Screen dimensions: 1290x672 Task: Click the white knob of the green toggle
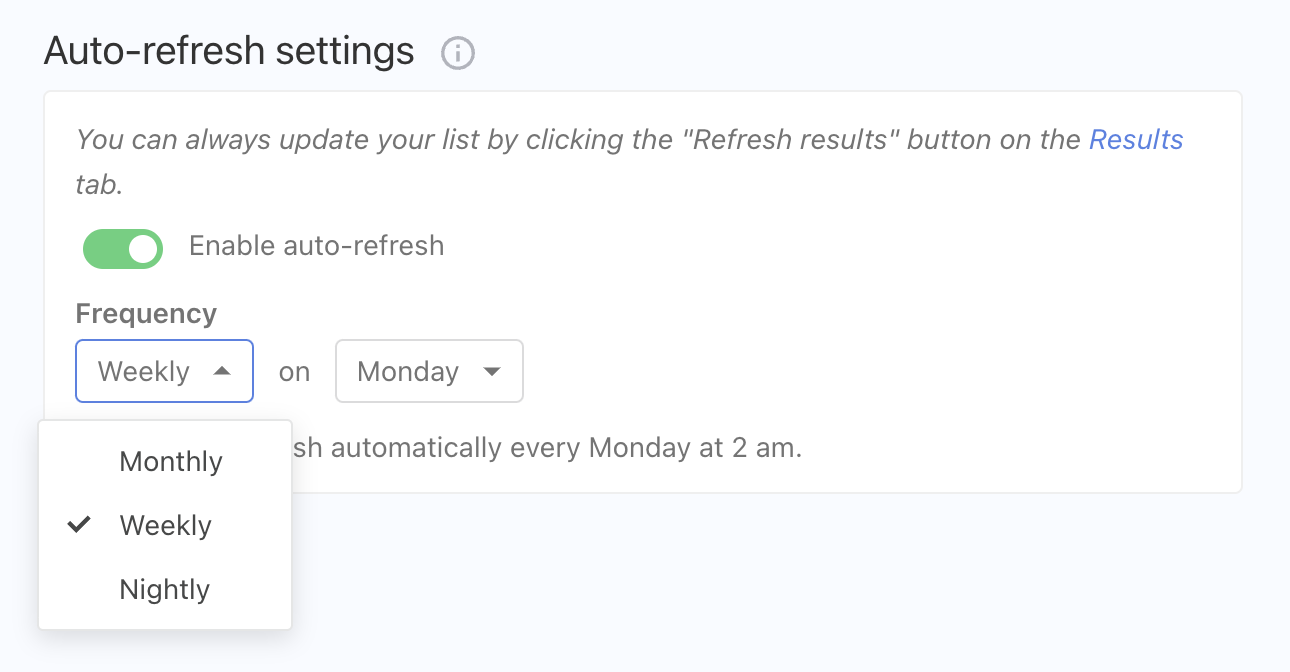click(x=144, y=249)
